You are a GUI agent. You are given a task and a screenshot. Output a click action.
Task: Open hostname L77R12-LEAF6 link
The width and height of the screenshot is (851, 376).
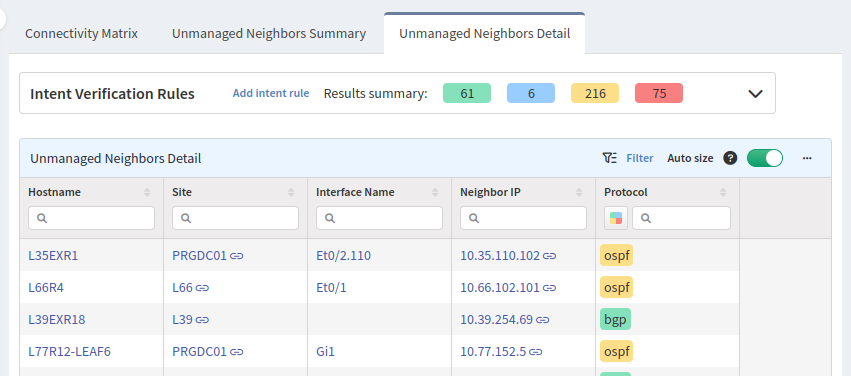[x=69, y=351]
